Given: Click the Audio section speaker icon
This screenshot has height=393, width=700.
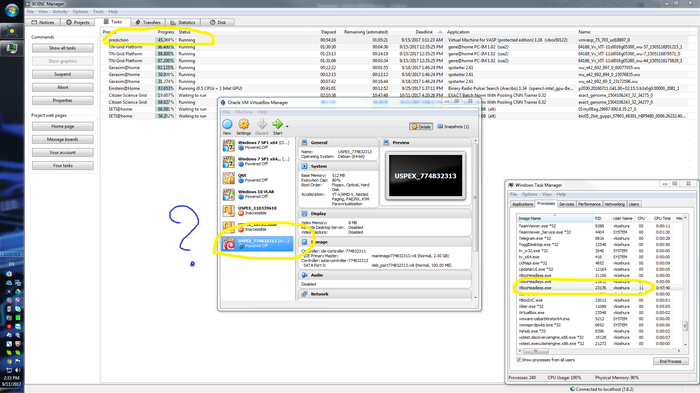Looking at the screenshot, I should click(x=304, y=275).
